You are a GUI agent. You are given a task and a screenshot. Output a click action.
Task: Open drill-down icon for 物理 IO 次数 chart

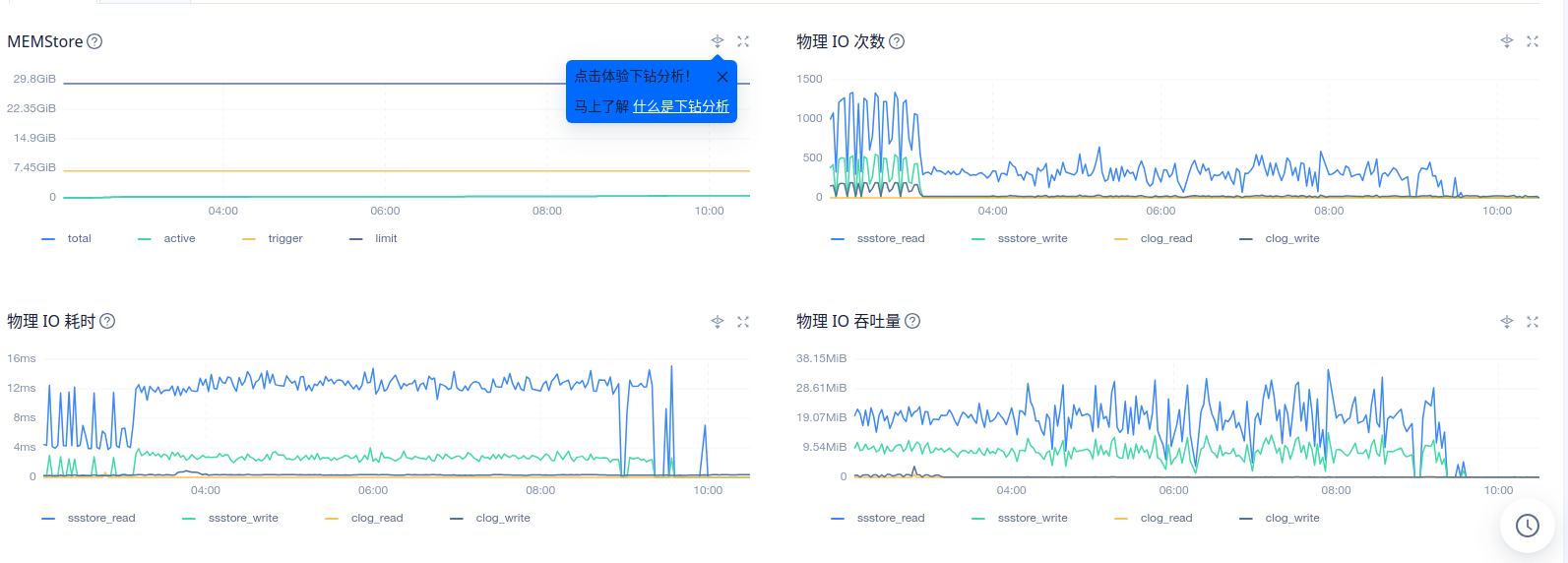point(1506,41)
